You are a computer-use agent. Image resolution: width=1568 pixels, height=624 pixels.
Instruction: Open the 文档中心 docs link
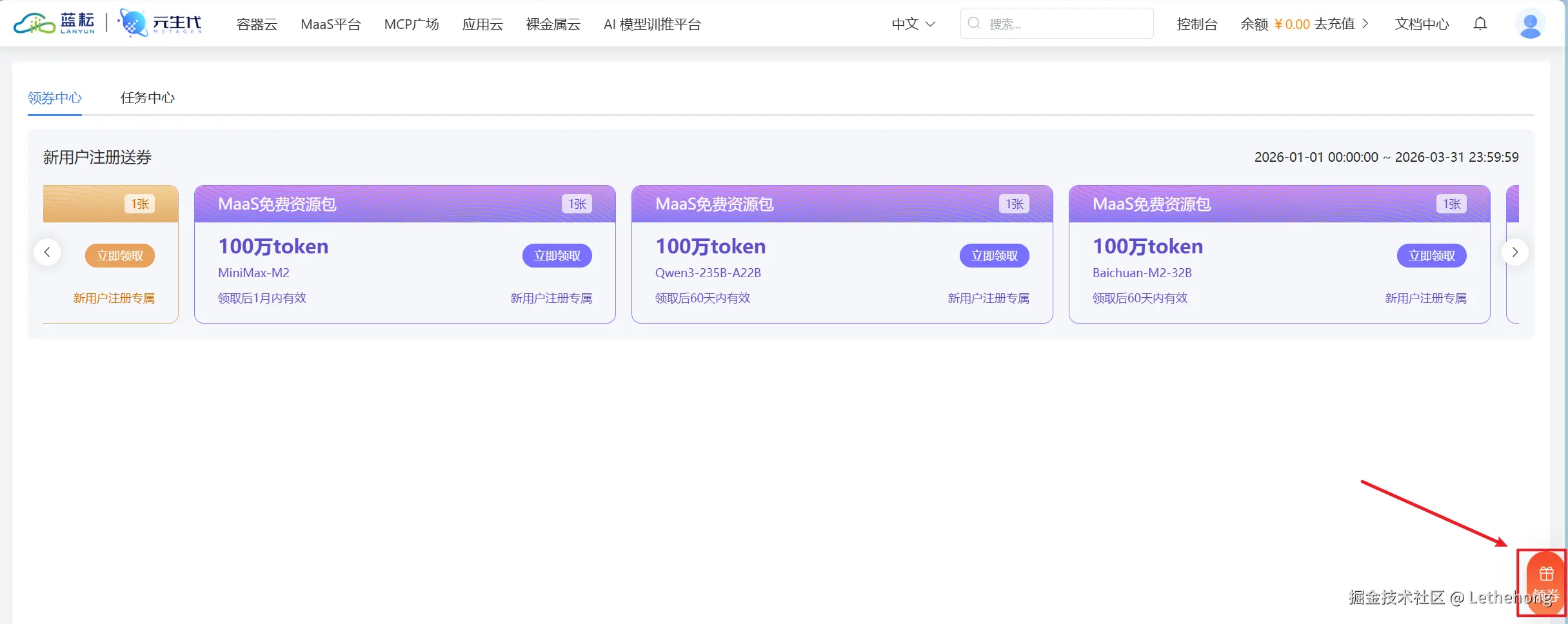(1422, 24)
